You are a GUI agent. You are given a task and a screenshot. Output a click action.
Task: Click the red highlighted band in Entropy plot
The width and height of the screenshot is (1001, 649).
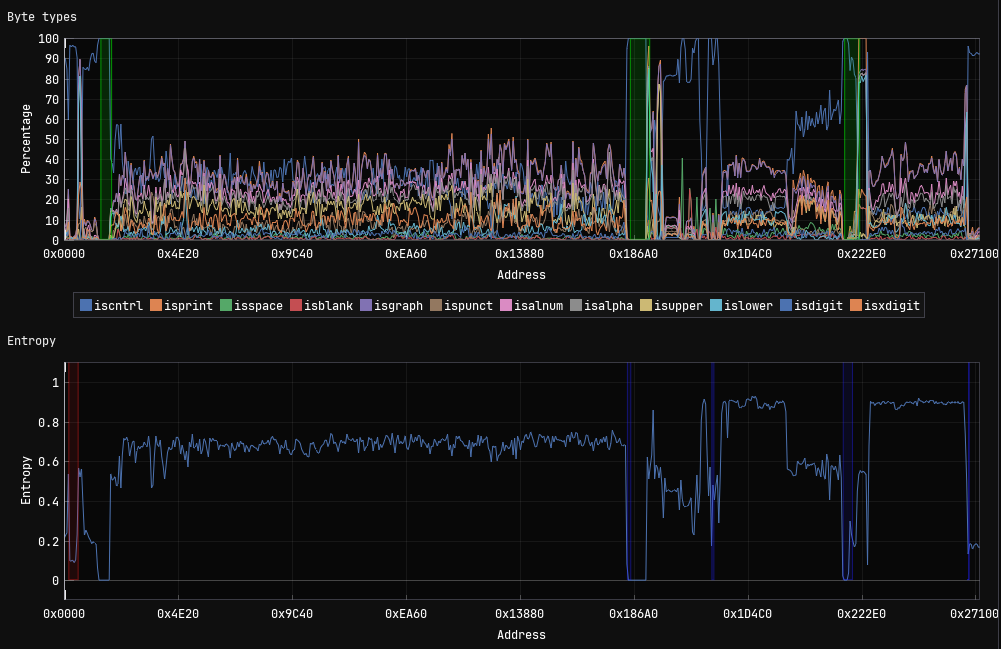click(73, 472)
